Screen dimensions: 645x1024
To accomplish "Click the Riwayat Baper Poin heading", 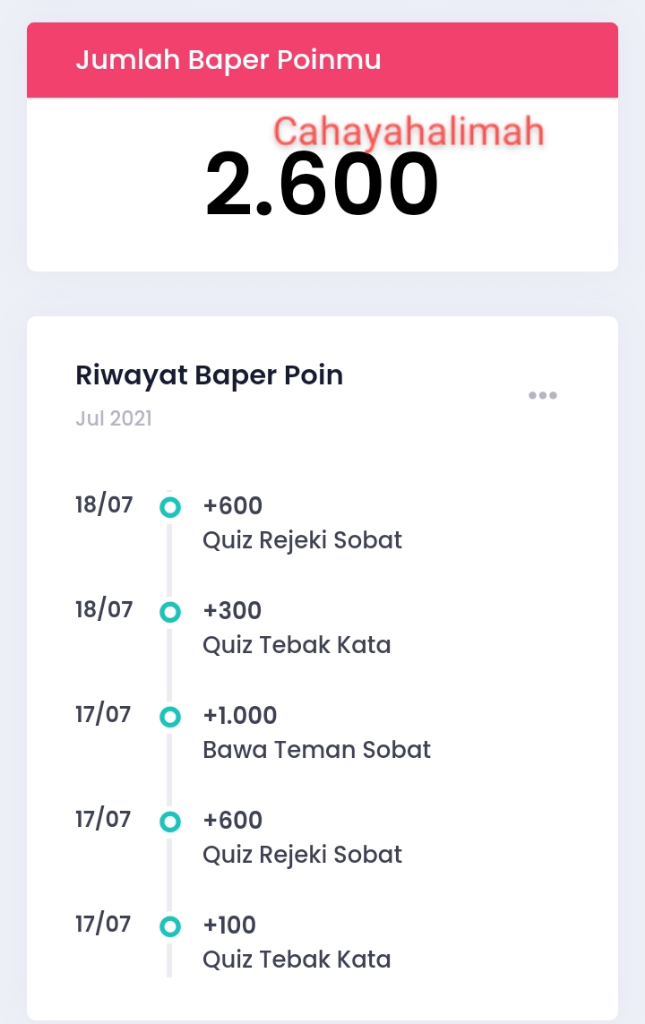I will (x=209, y=375).
